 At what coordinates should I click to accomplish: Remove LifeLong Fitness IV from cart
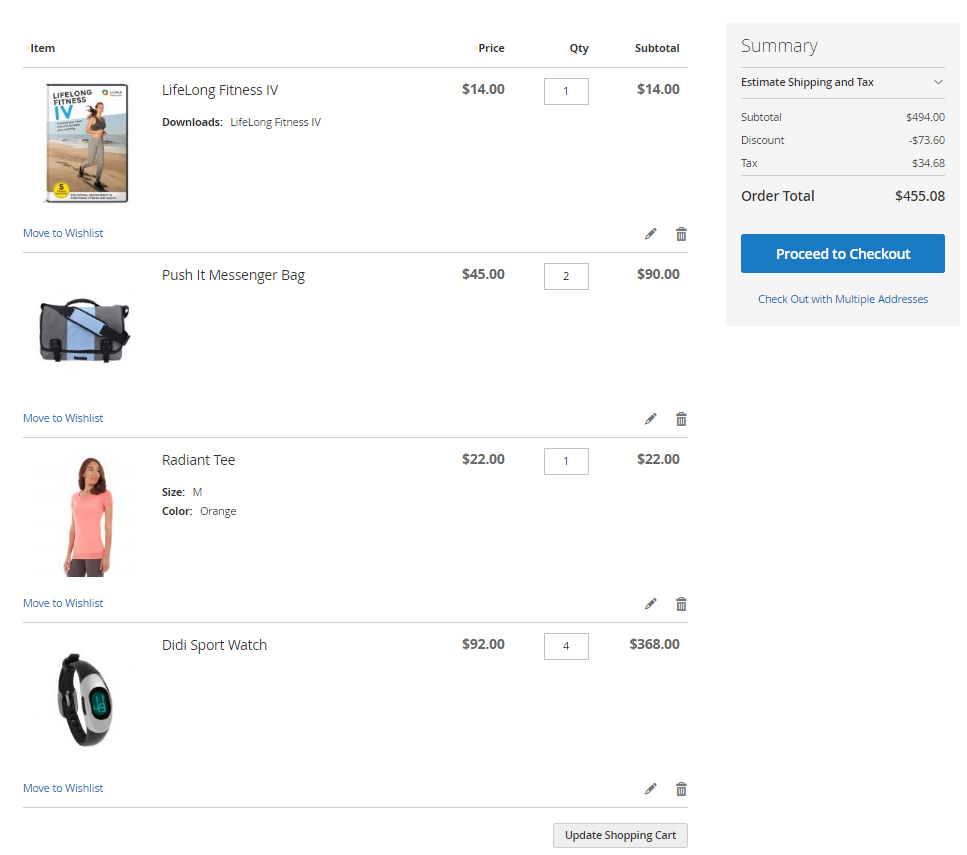click(x=681, y=234)
